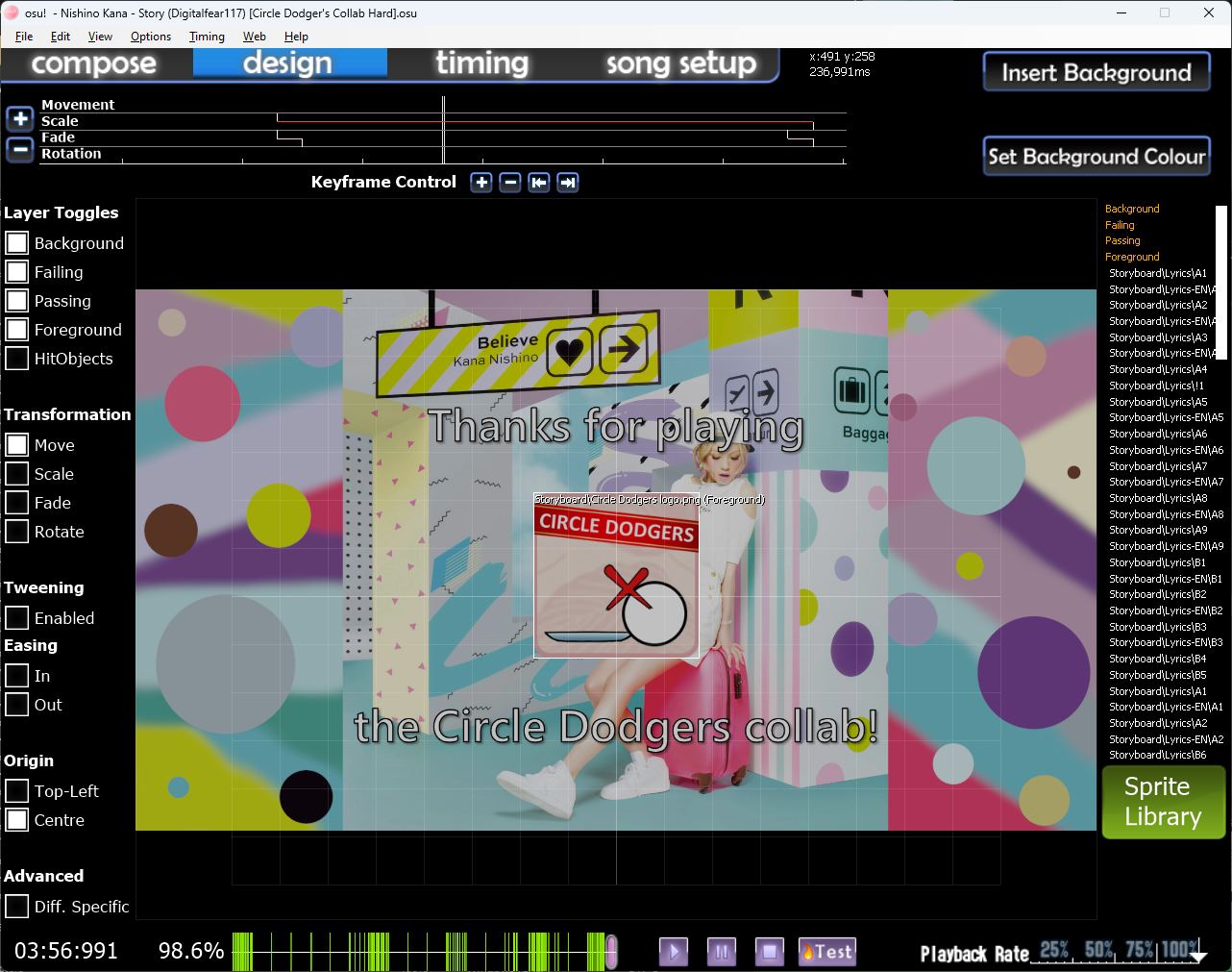Screen dimensions: 1232x972
Task: Set playback rate to 50%
Action: (1098, 950)
